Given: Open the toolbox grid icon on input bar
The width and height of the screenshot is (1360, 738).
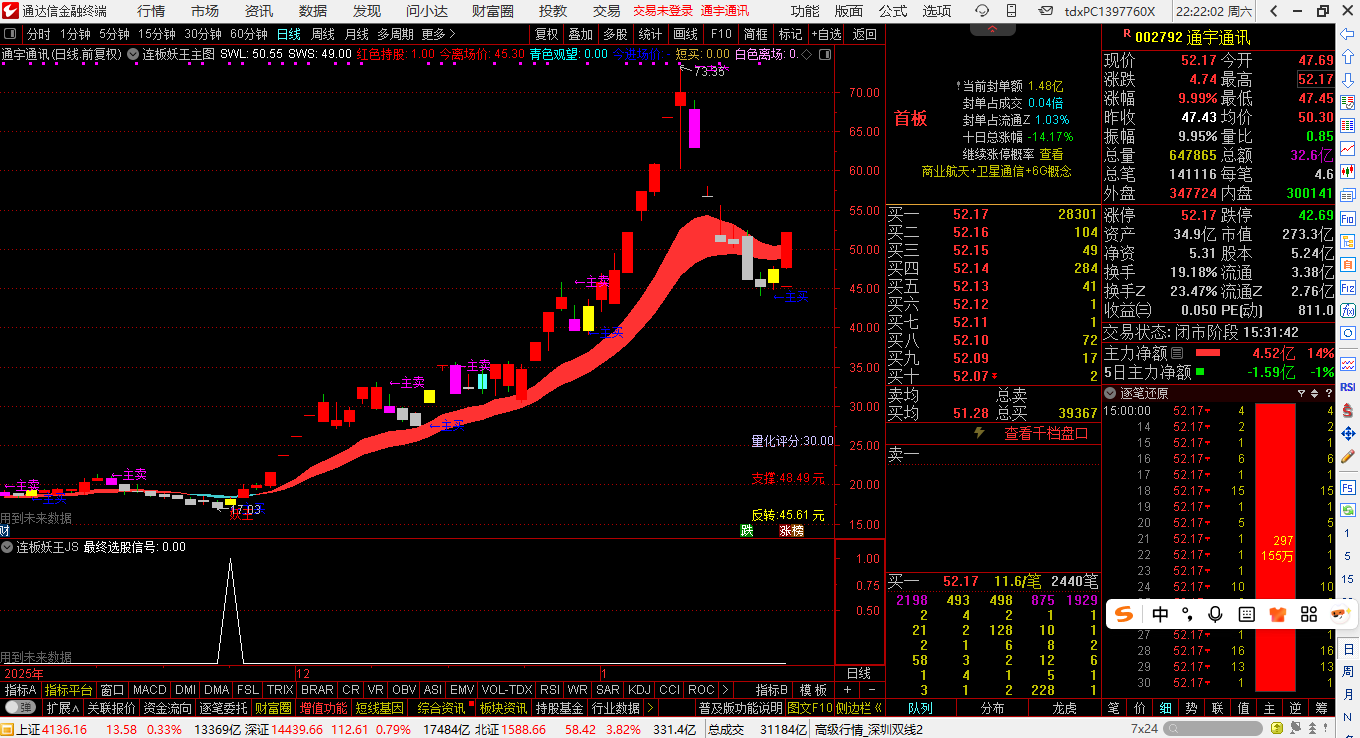Looking at the screenshot, I should click(1308, 614).
